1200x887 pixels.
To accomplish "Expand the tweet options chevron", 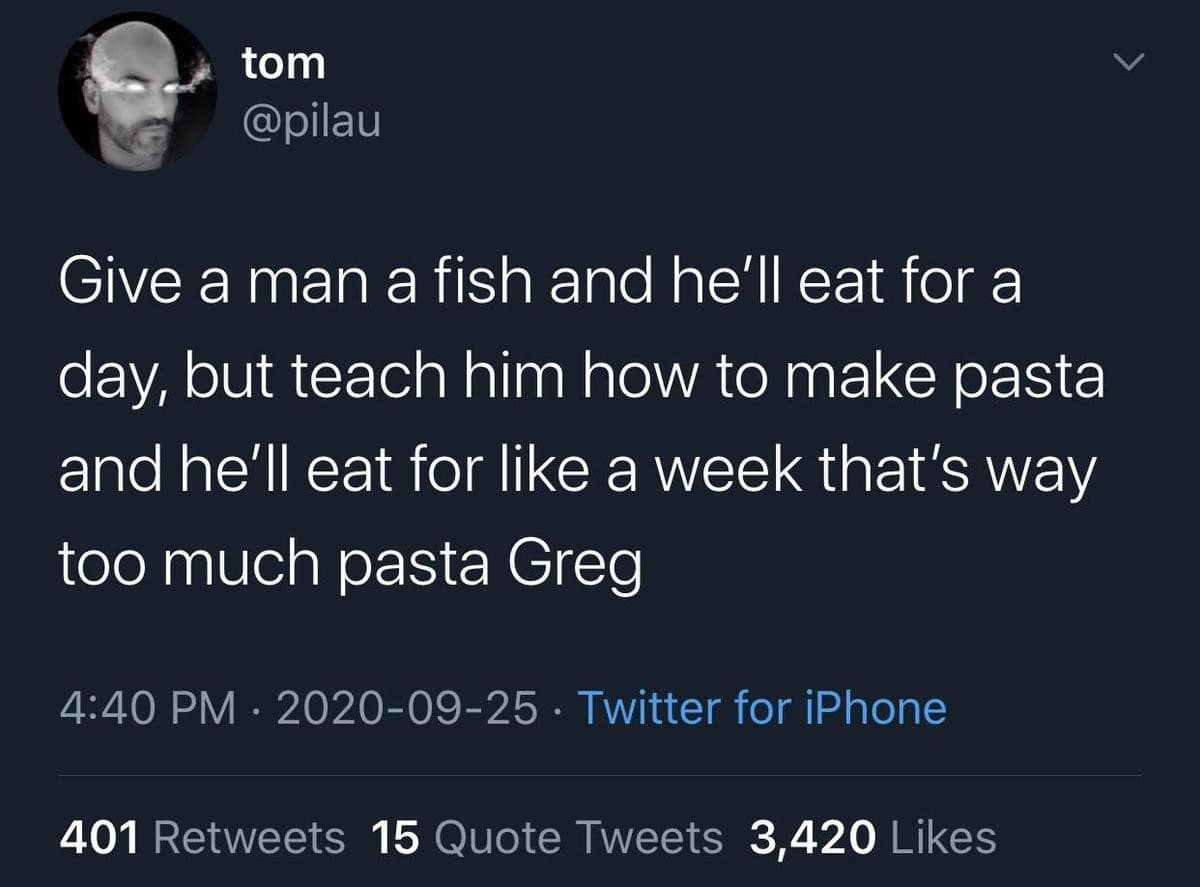I will (x=1127, y=64).
